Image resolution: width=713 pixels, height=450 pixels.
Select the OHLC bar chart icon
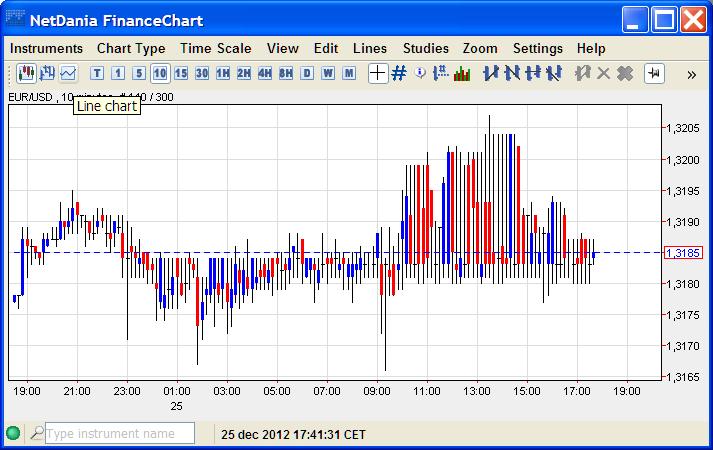47,73
